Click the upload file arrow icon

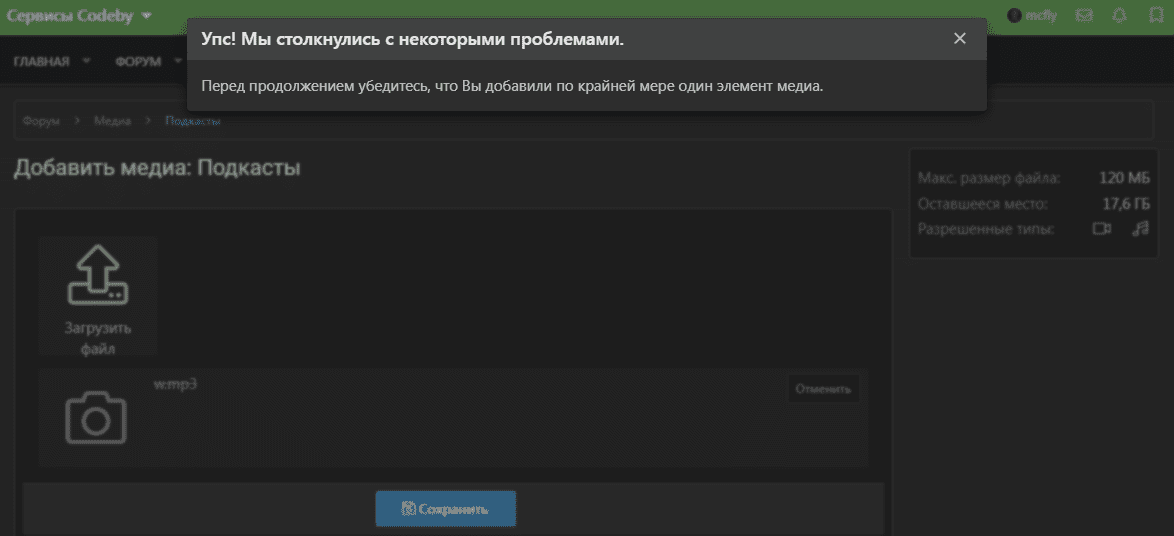[x=97, y=276]
